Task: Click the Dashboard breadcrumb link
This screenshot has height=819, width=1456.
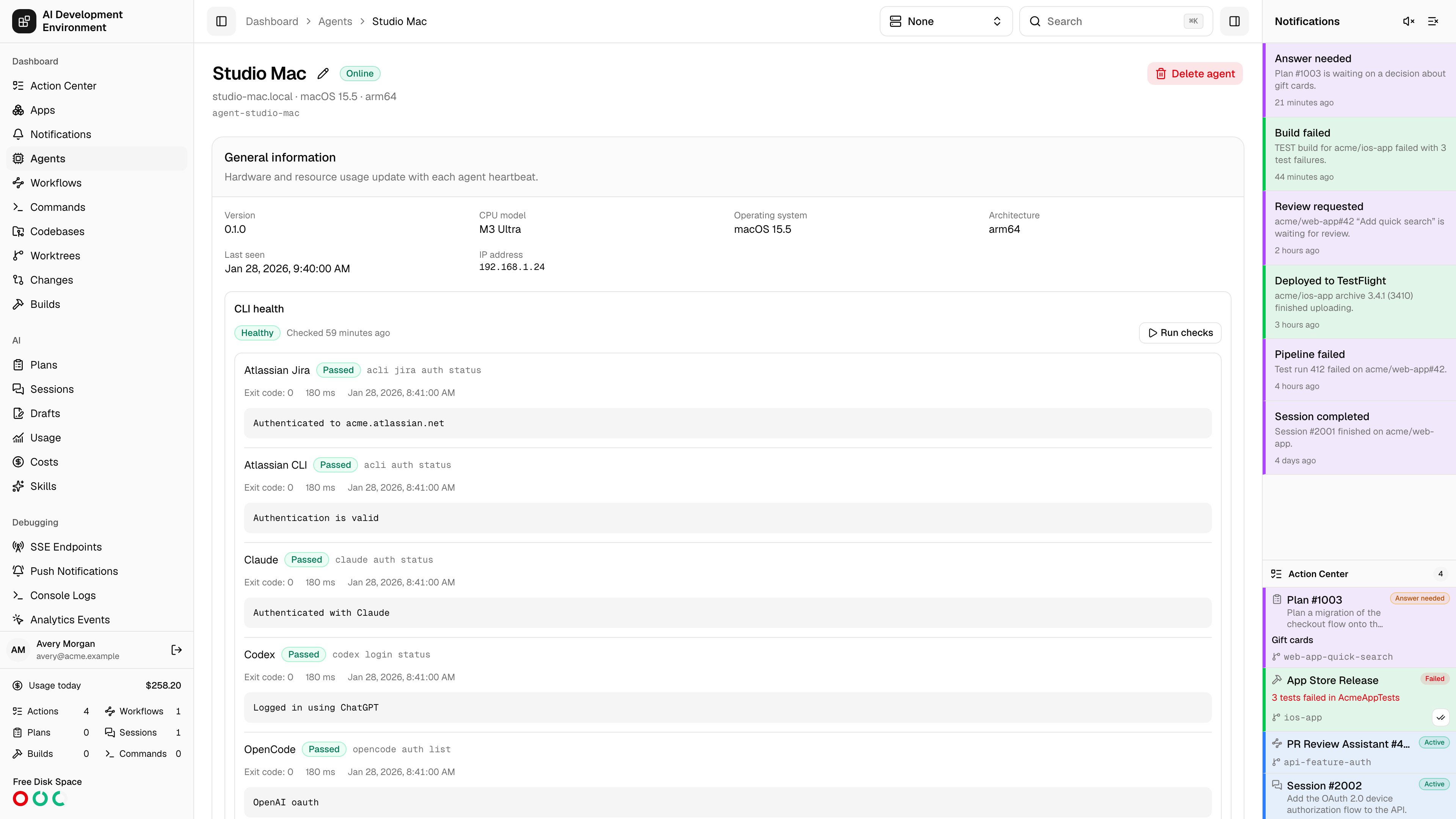Action: [272, 22]
